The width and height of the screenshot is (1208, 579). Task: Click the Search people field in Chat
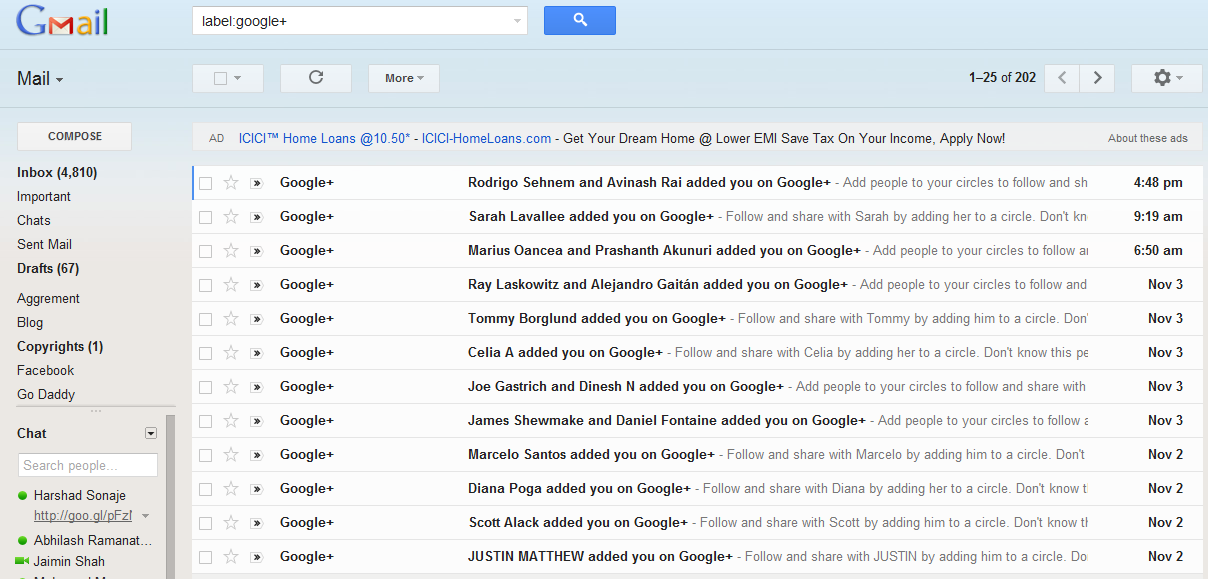tap(88, 465)
